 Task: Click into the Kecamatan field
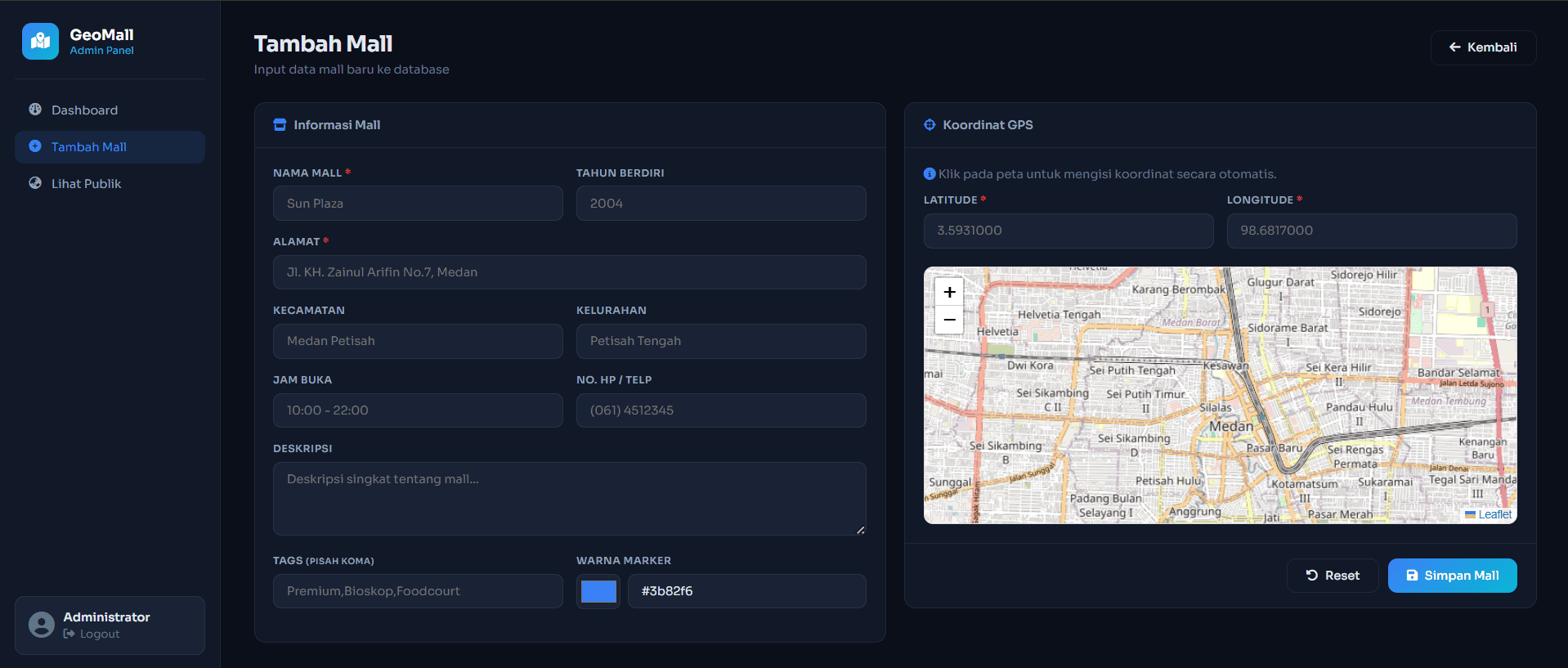click(418, 341)
